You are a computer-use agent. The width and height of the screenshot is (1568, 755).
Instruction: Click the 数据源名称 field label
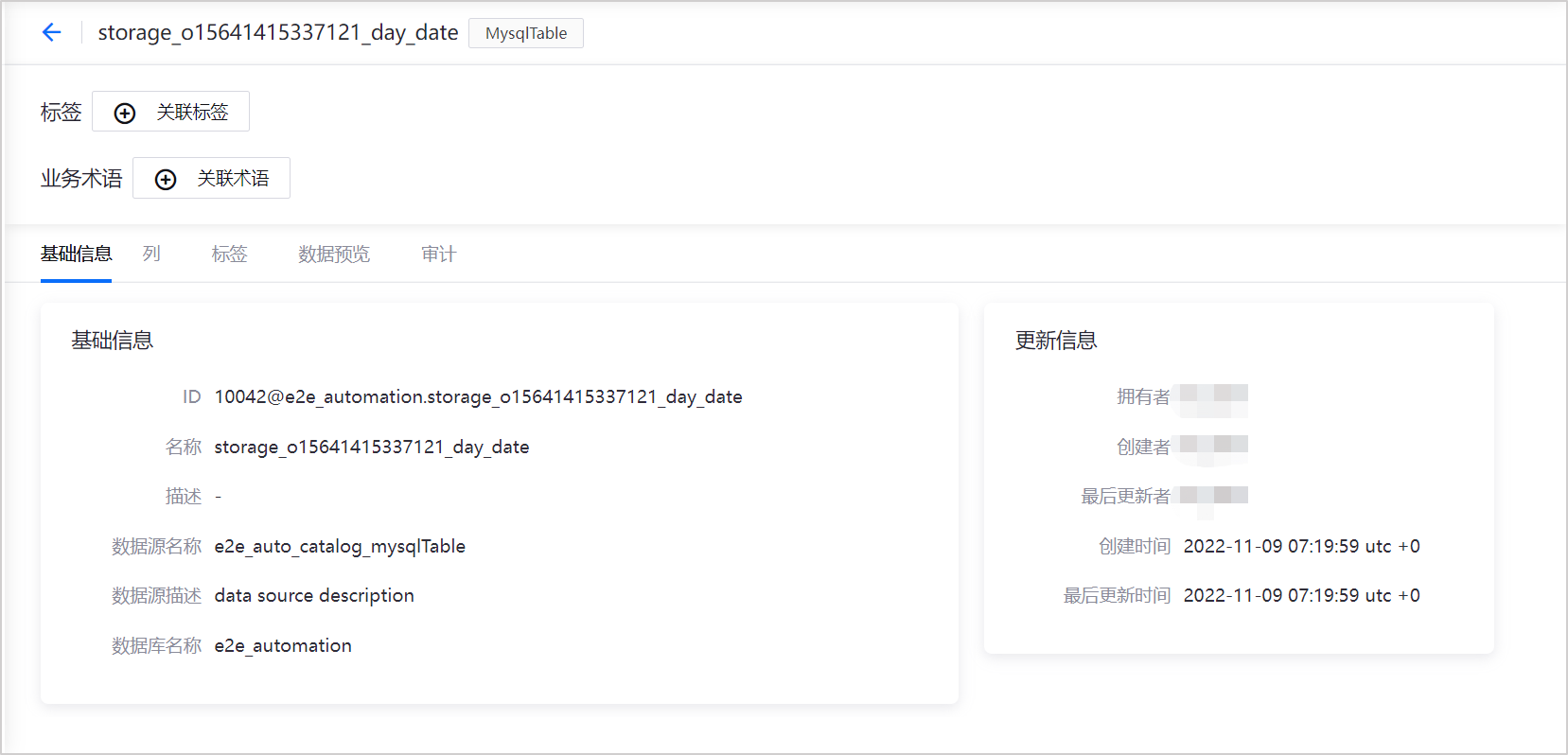156,546
